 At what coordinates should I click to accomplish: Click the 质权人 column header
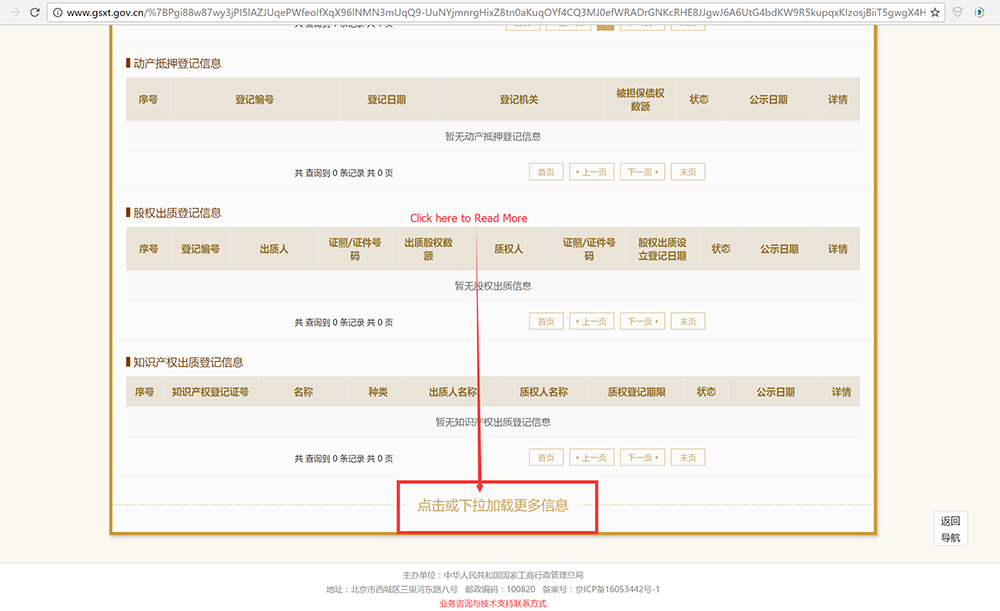pyautogui.click(x=508, y=249)
